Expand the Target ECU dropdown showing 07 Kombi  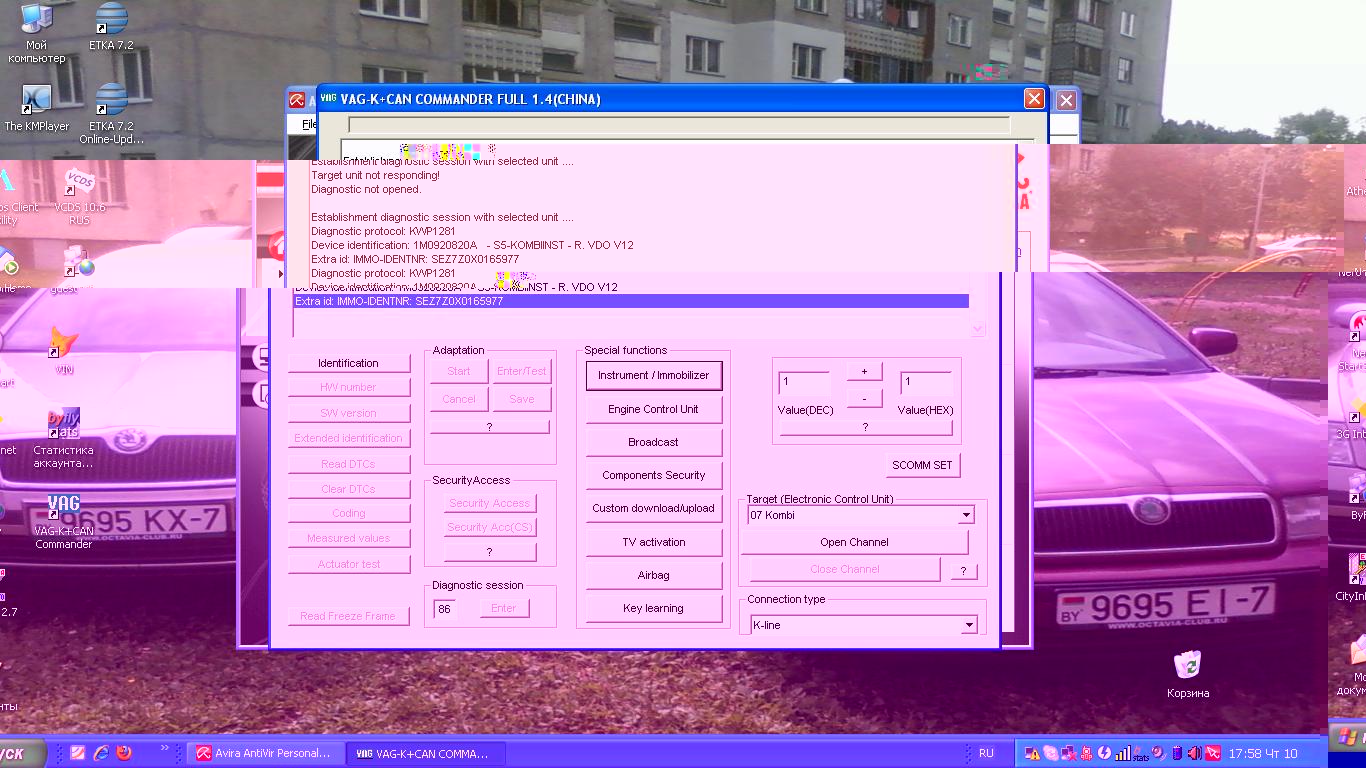pyautogui.click(x=965, y=515)
